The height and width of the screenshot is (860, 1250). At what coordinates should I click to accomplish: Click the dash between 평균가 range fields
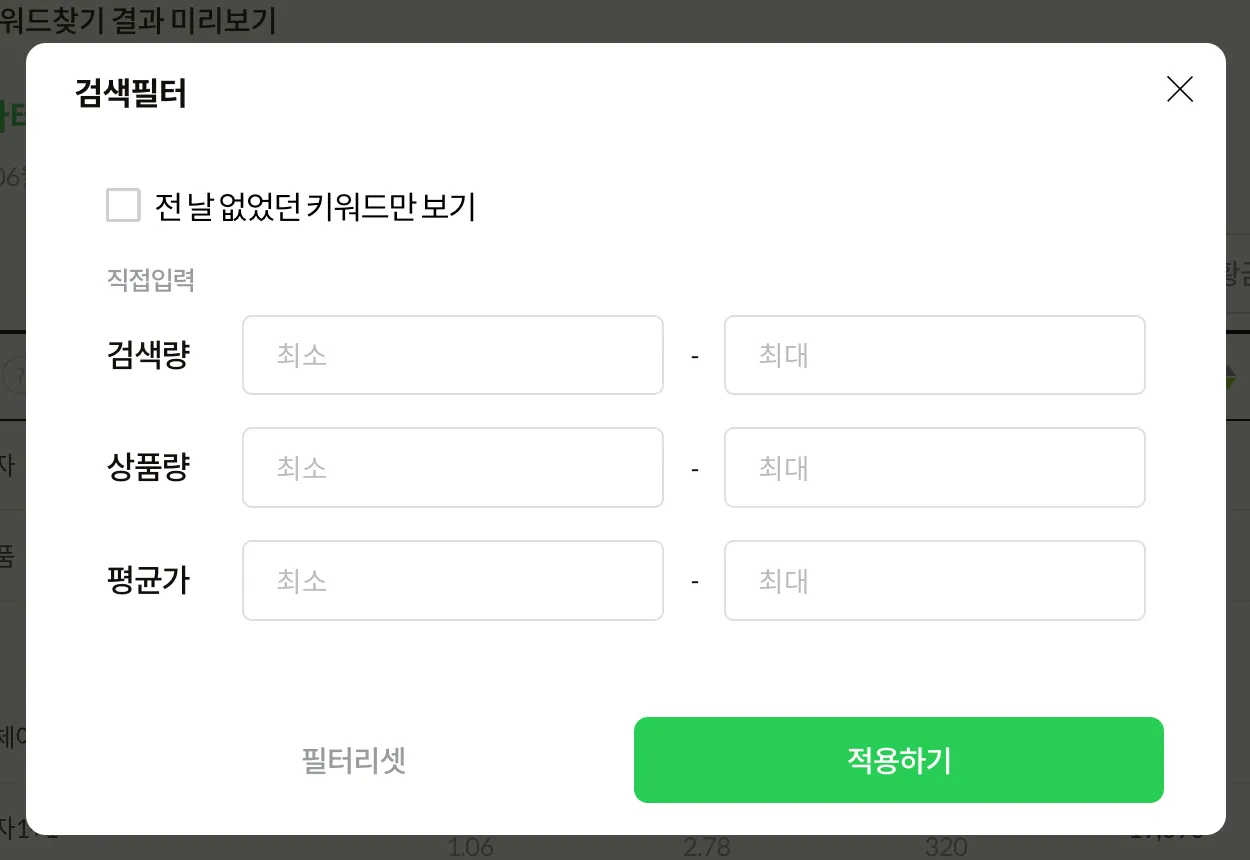(694, 582)
